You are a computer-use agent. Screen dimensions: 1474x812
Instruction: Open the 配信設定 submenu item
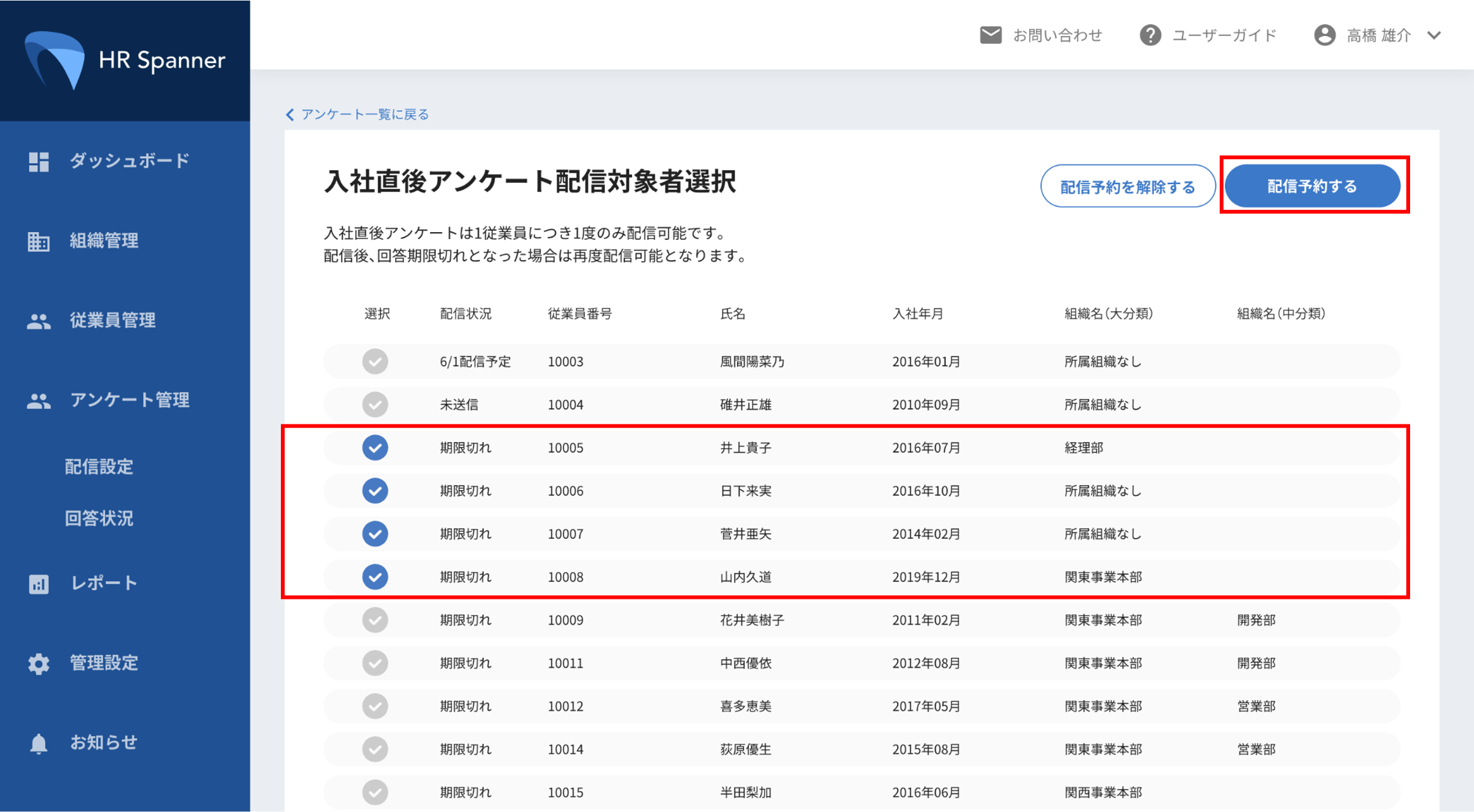pos(99,467)
